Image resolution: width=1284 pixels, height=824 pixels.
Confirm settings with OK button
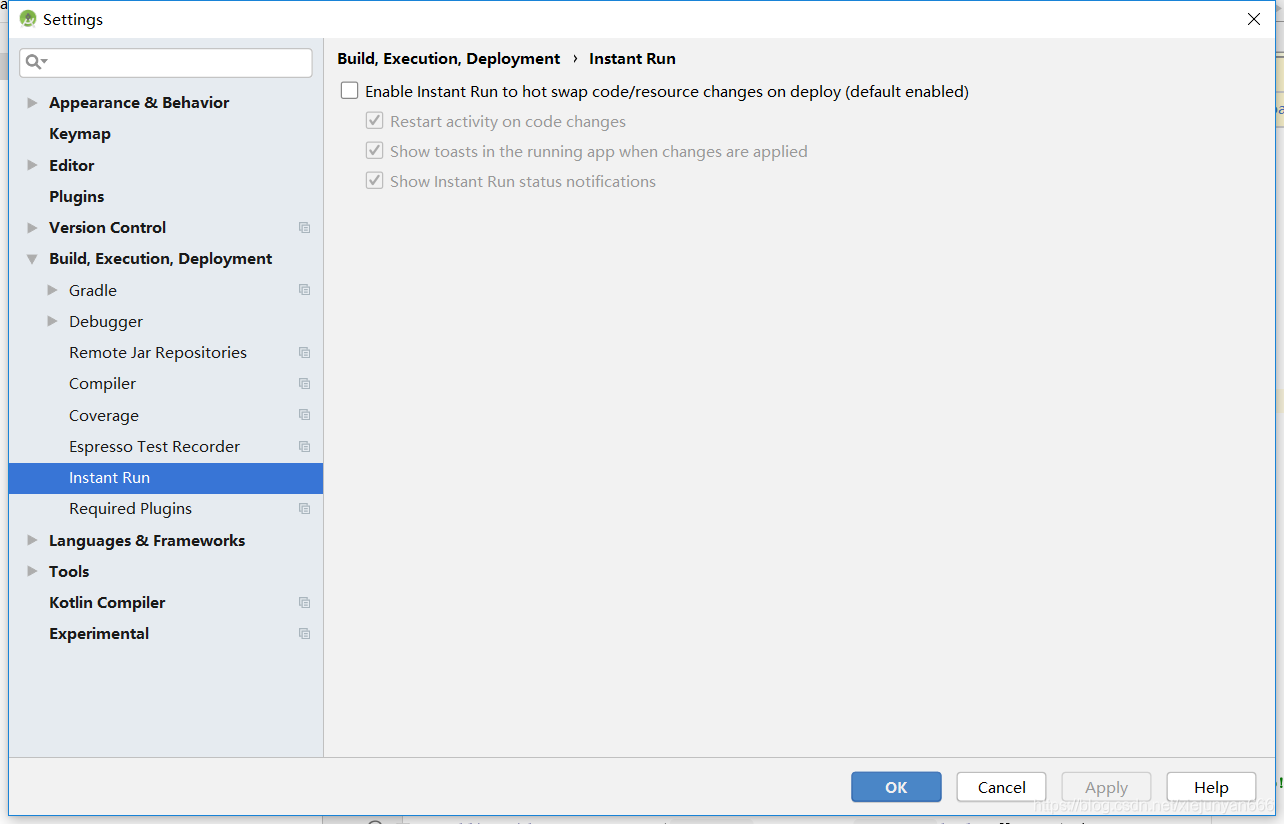click(896, 787)
